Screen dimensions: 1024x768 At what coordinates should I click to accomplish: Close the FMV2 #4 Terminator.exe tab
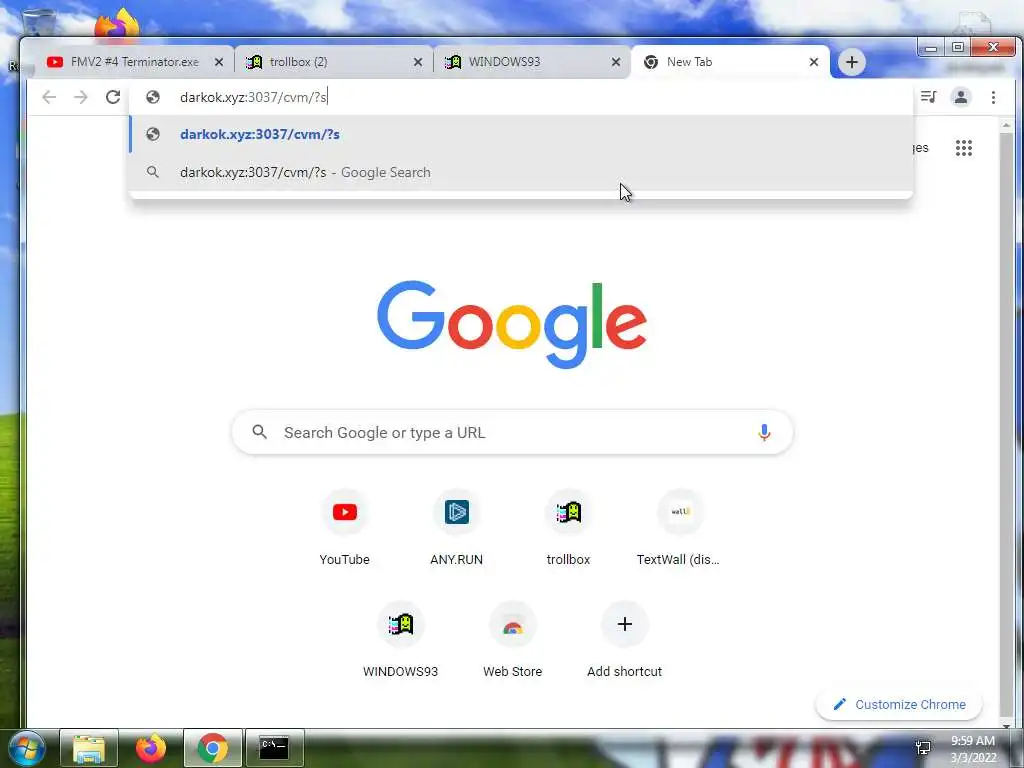pyautogui.click(x=219, y=62)
